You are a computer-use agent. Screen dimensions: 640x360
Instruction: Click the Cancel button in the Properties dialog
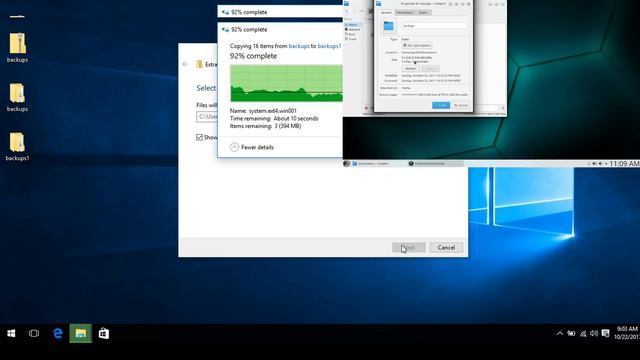click(x=461, y=105)
